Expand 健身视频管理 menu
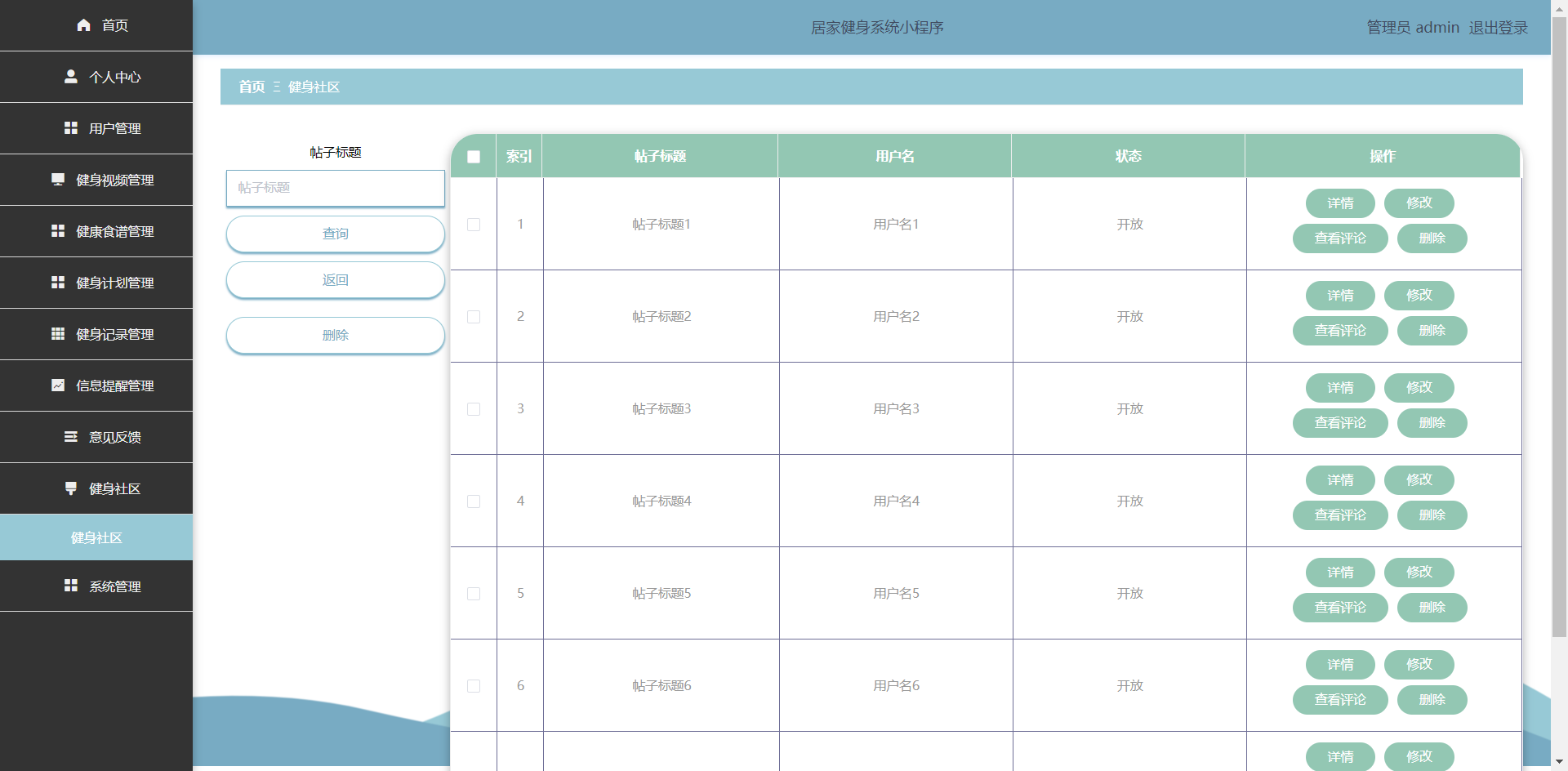Image resolution: width=1568 pixels, height=771 pixels. (96, 180)
